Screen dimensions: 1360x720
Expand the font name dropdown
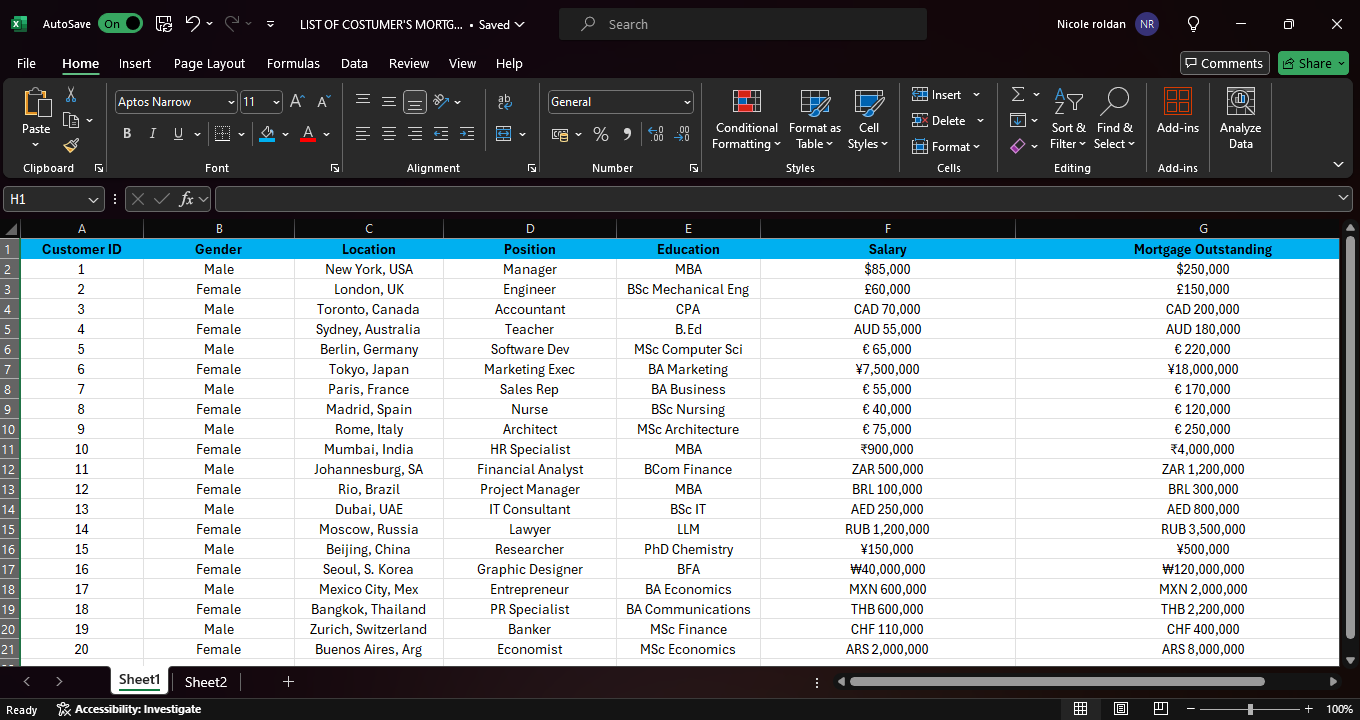pyautogui.click(x=231, y=102)
